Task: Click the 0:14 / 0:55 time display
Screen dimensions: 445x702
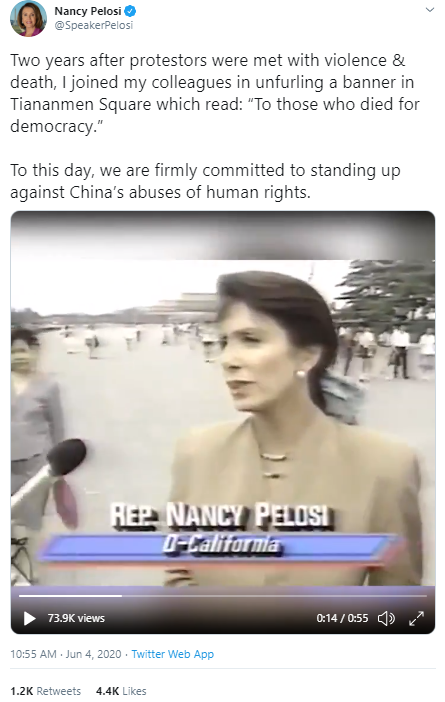Action: 342,618
